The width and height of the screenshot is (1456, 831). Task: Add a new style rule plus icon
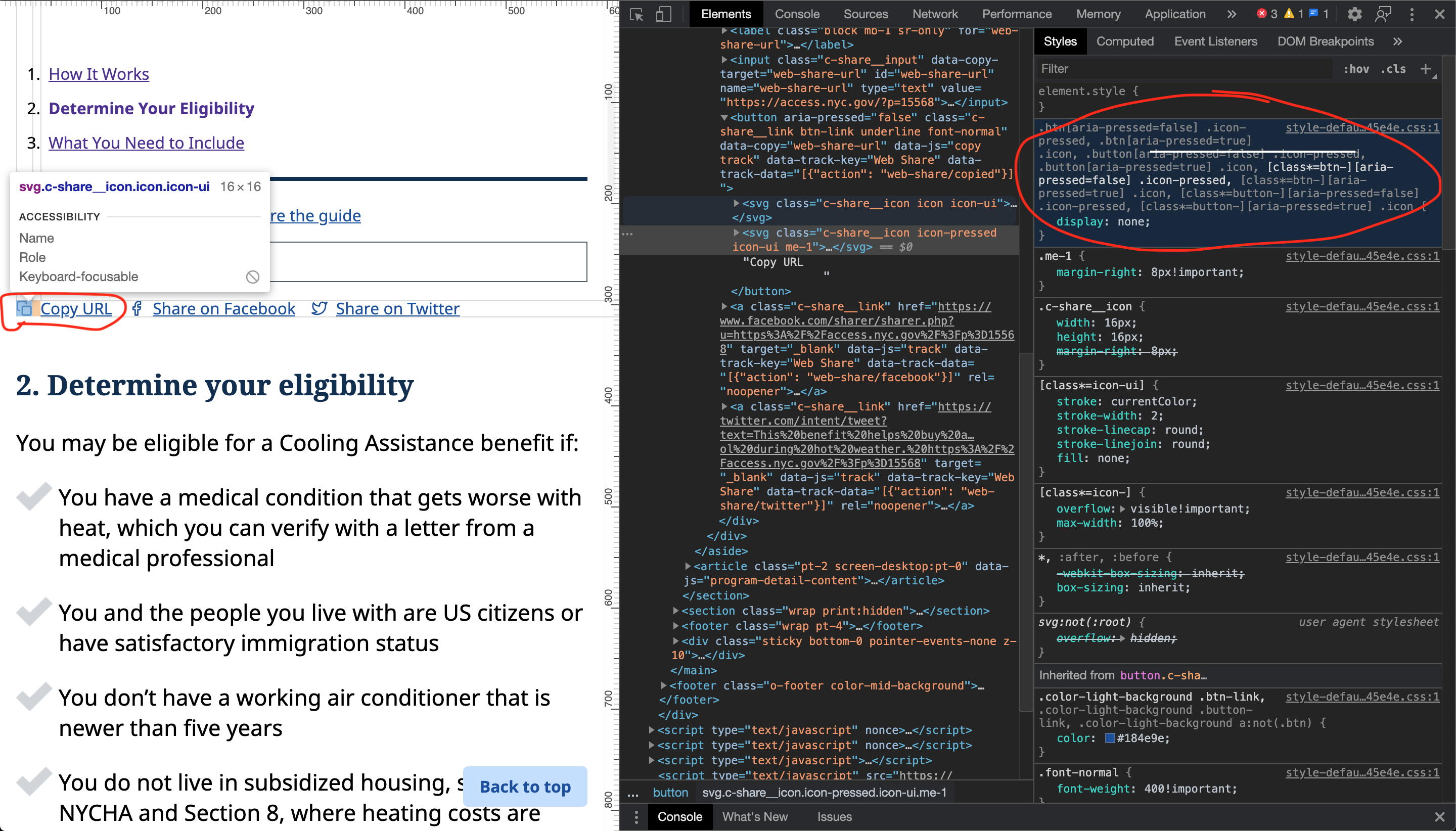(x=1426, y=69)
